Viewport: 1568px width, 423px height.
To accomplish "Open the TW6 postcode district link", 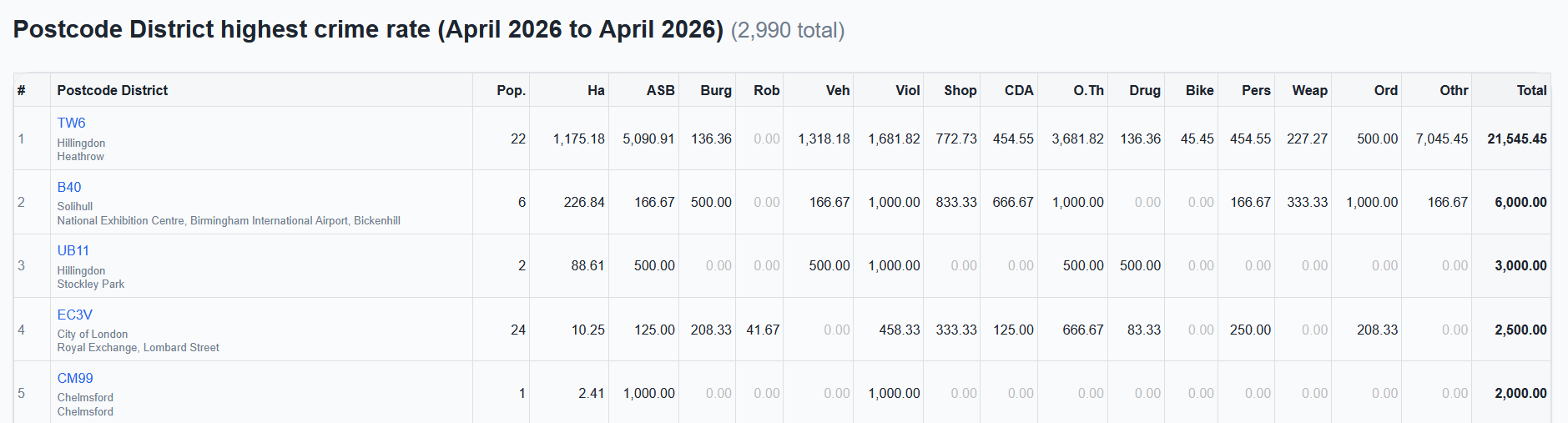I will click(x=71, y=123).
